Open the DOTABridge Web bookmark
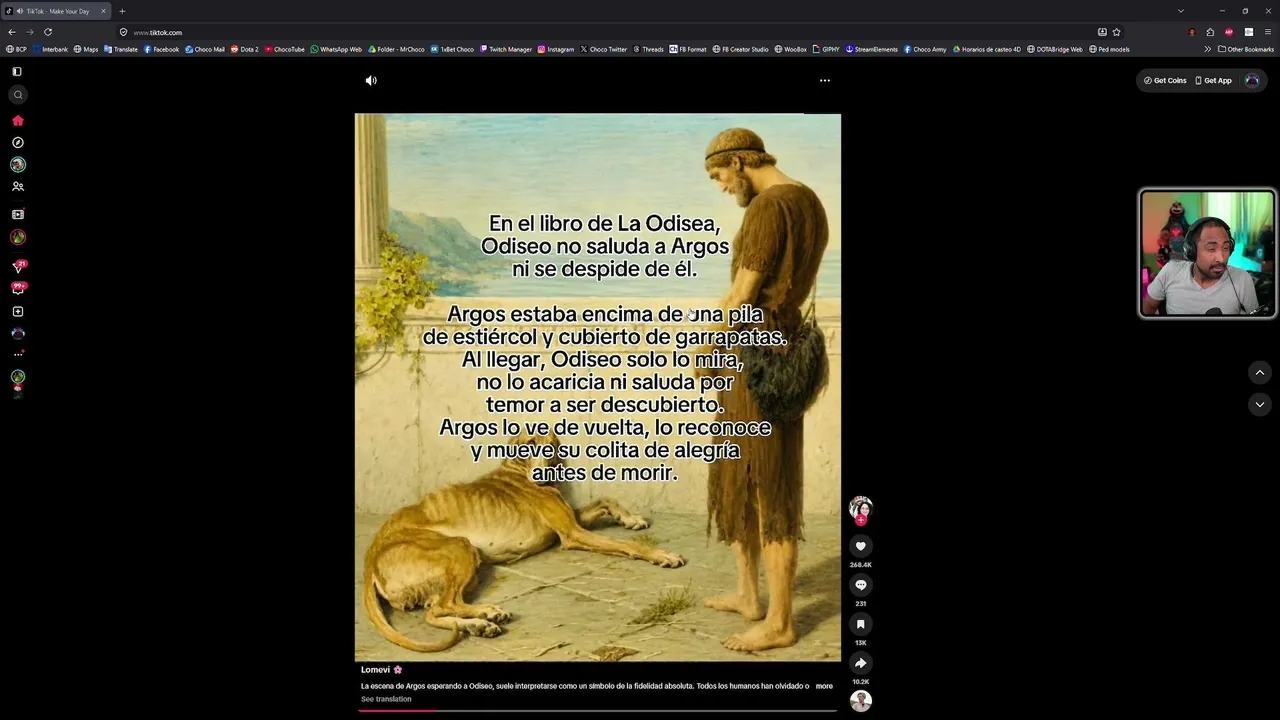Screen dimensions: 1280x720 1055,49
